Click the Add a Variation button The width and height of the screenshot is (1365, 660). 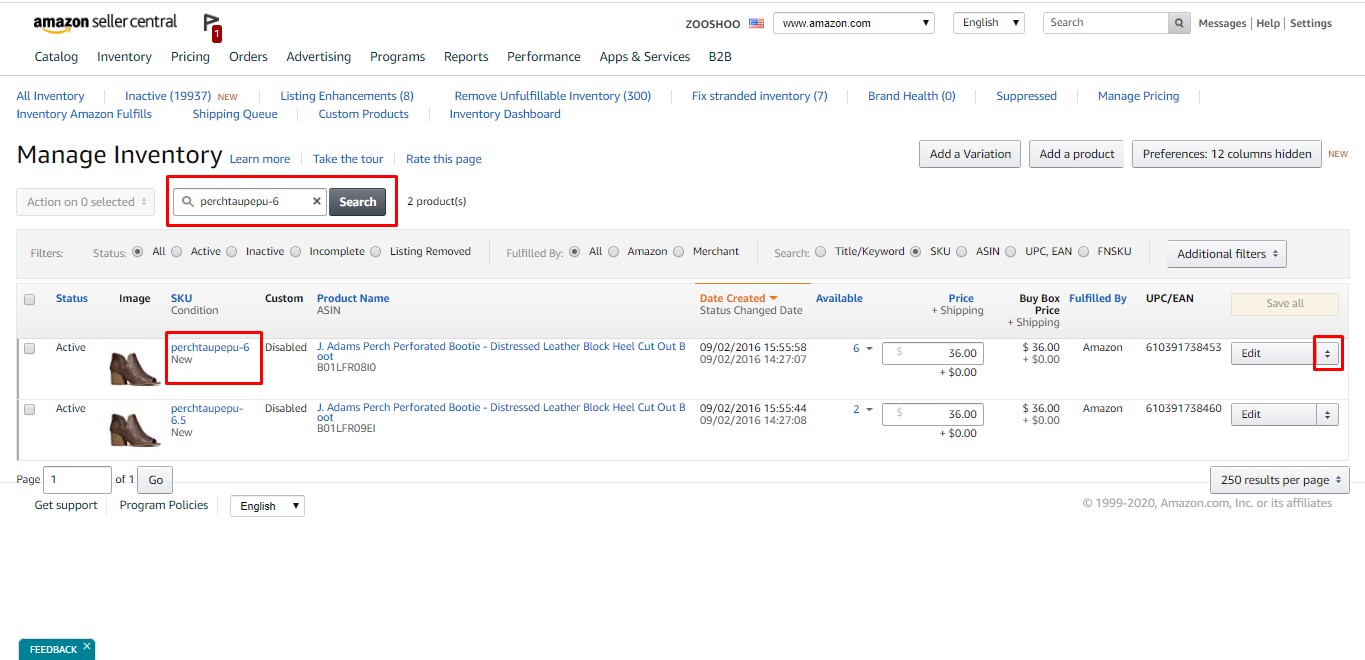click(970, 154)
